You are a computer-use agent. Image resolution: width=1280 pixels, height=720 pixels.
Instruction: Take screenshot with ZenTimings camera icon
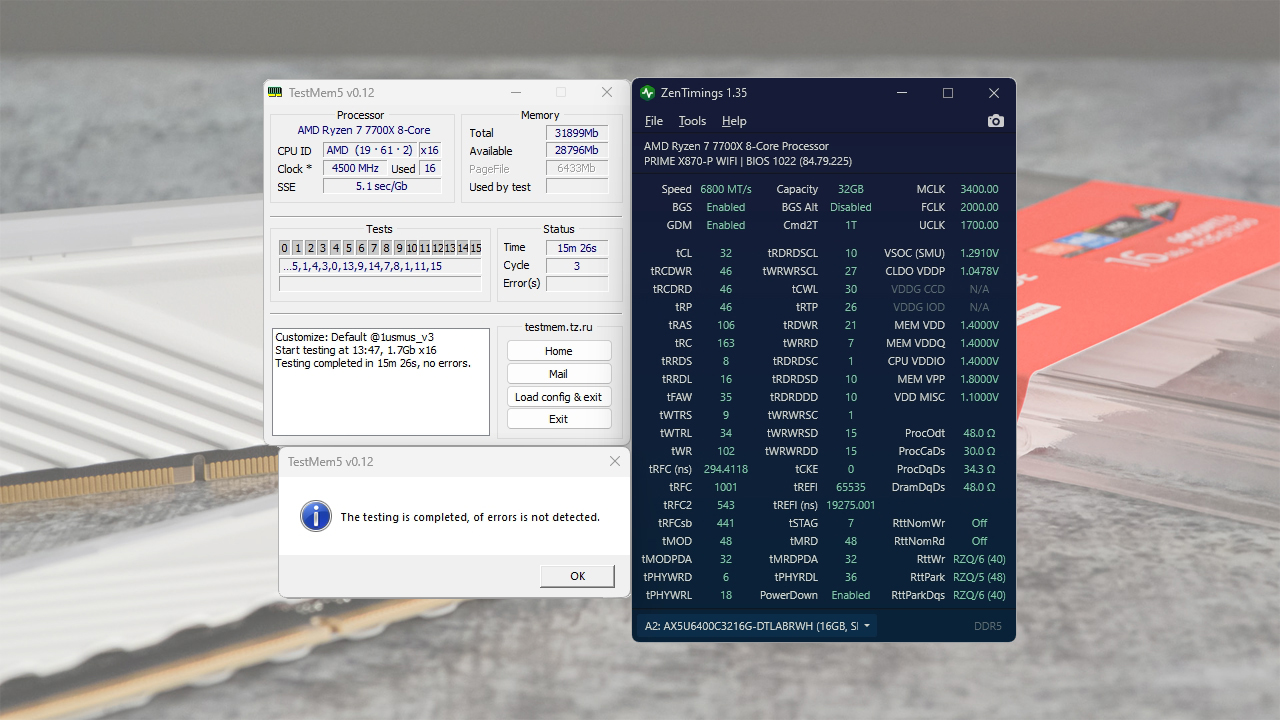[x=995, y=121]
